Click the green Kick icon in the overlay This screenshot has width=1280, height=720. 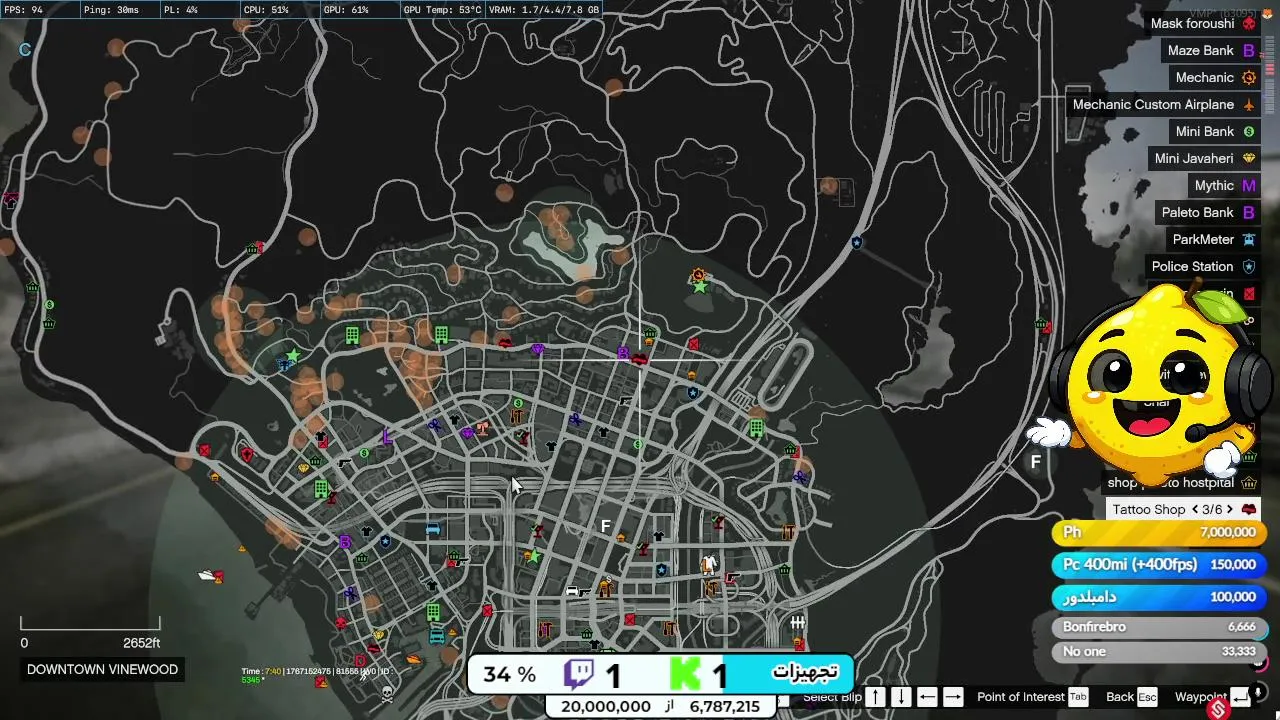point(685,674)
